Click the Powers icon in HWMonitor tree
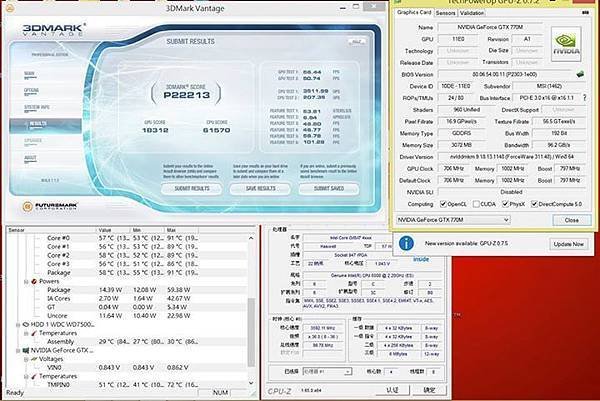The height and width of the screenshot is (401, 600). (x=34, y=281)
